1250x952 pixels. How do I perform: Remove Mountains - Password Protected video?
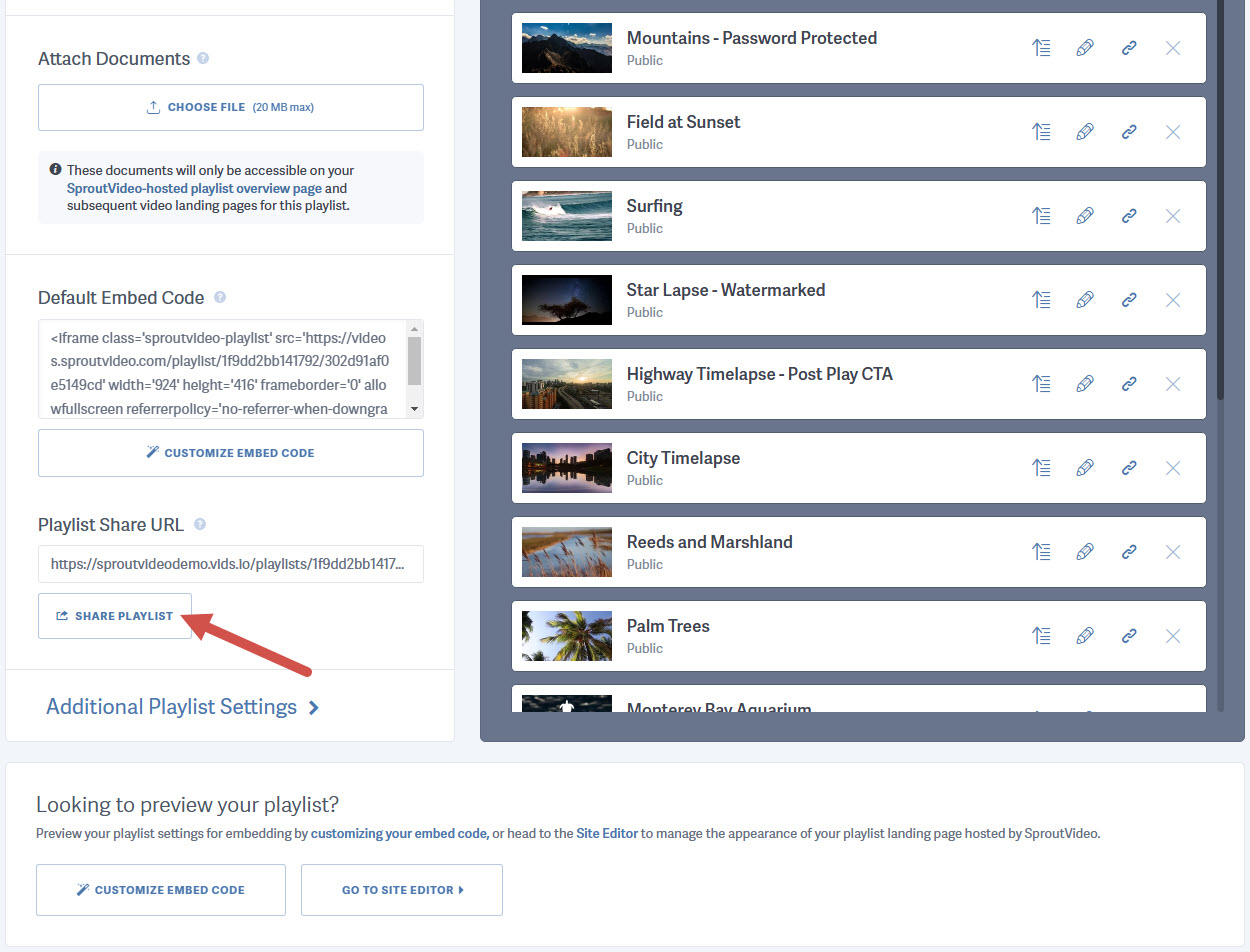1173,48
